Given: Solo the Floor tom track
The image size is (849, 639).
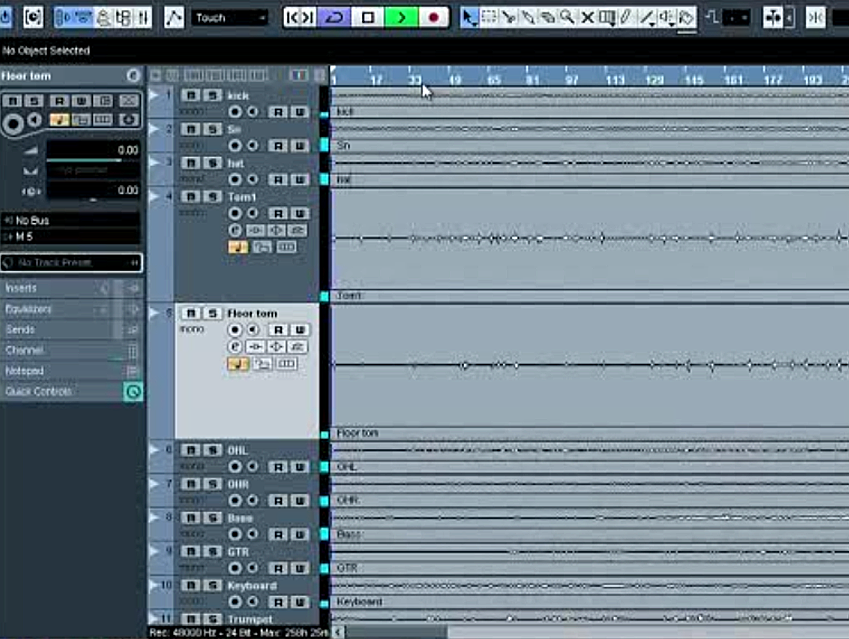Looking at the screenshot, I should click(x=212, y=313).
